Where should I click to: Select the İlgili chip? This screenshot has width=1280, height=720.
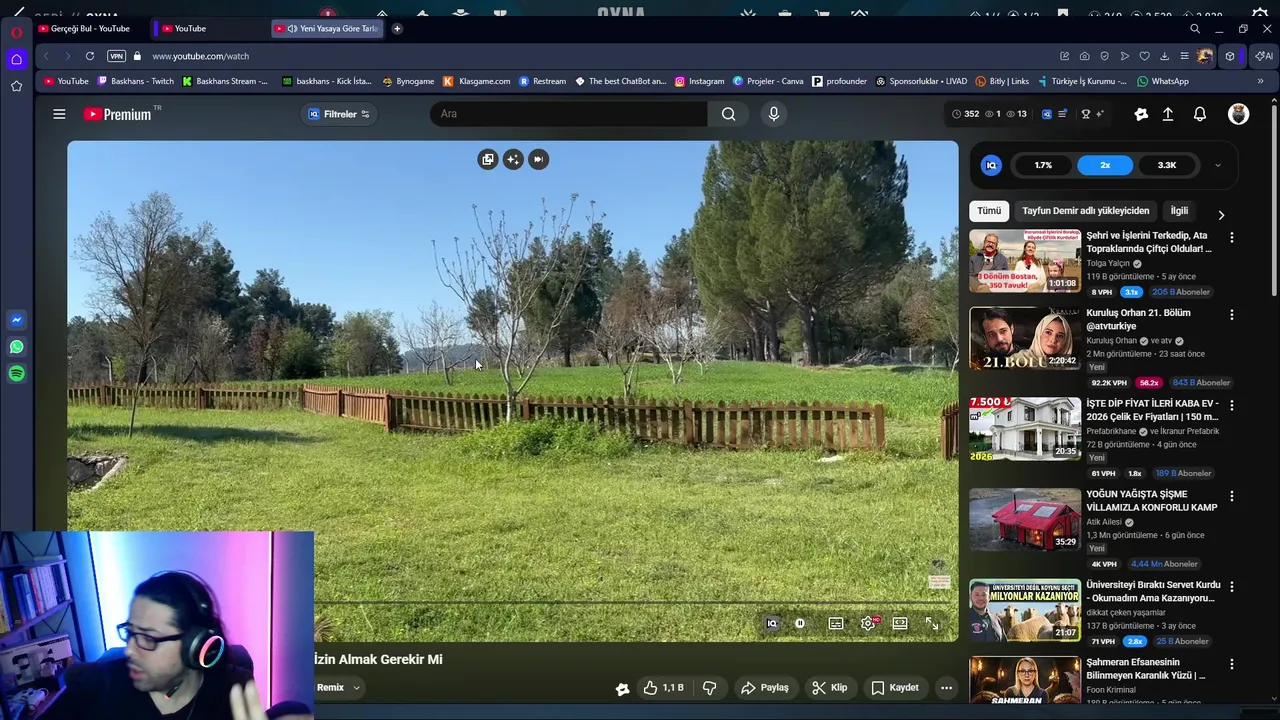1179,211
